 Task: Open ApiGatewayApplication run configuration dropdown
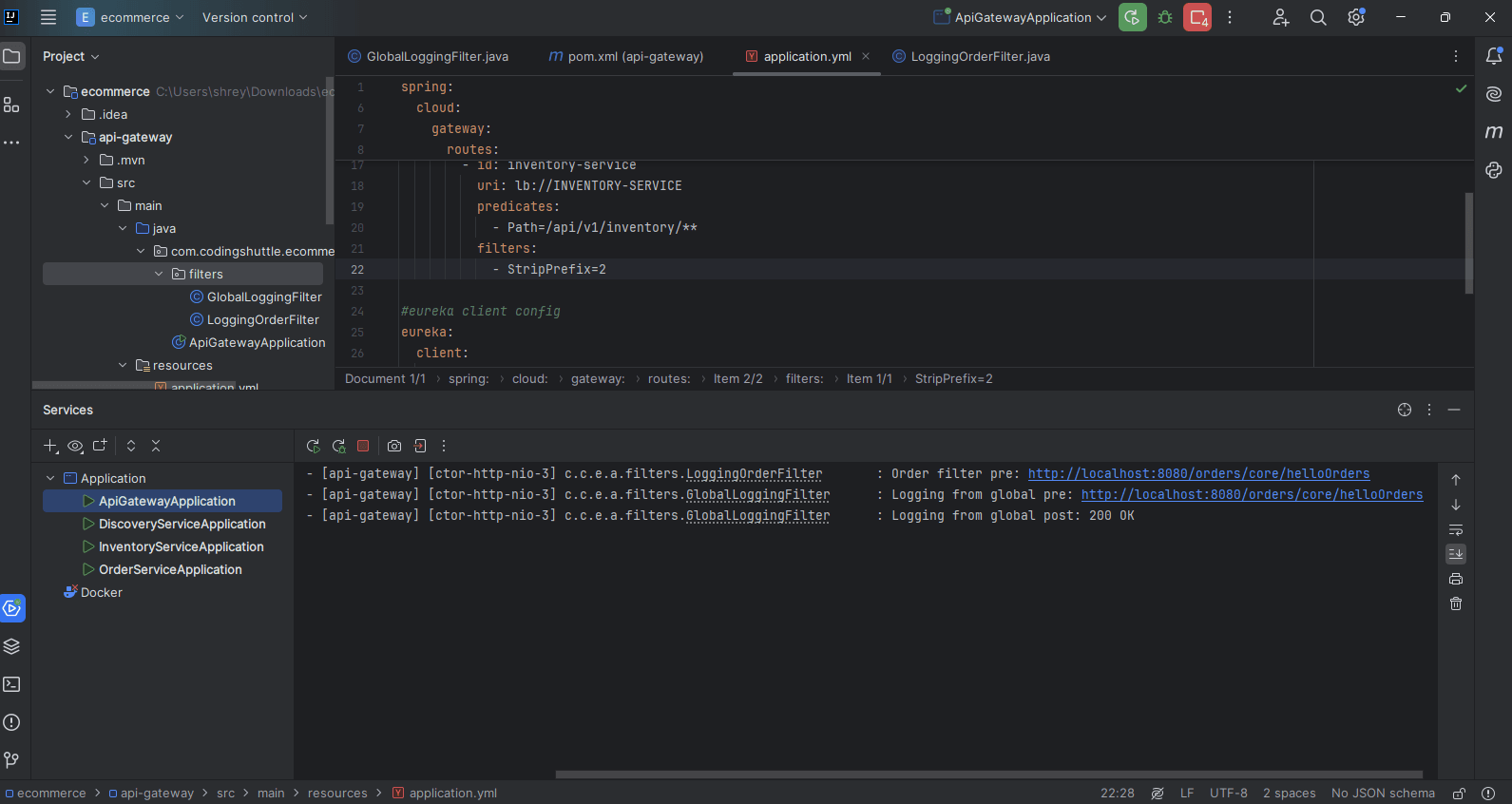(1021, 17)
